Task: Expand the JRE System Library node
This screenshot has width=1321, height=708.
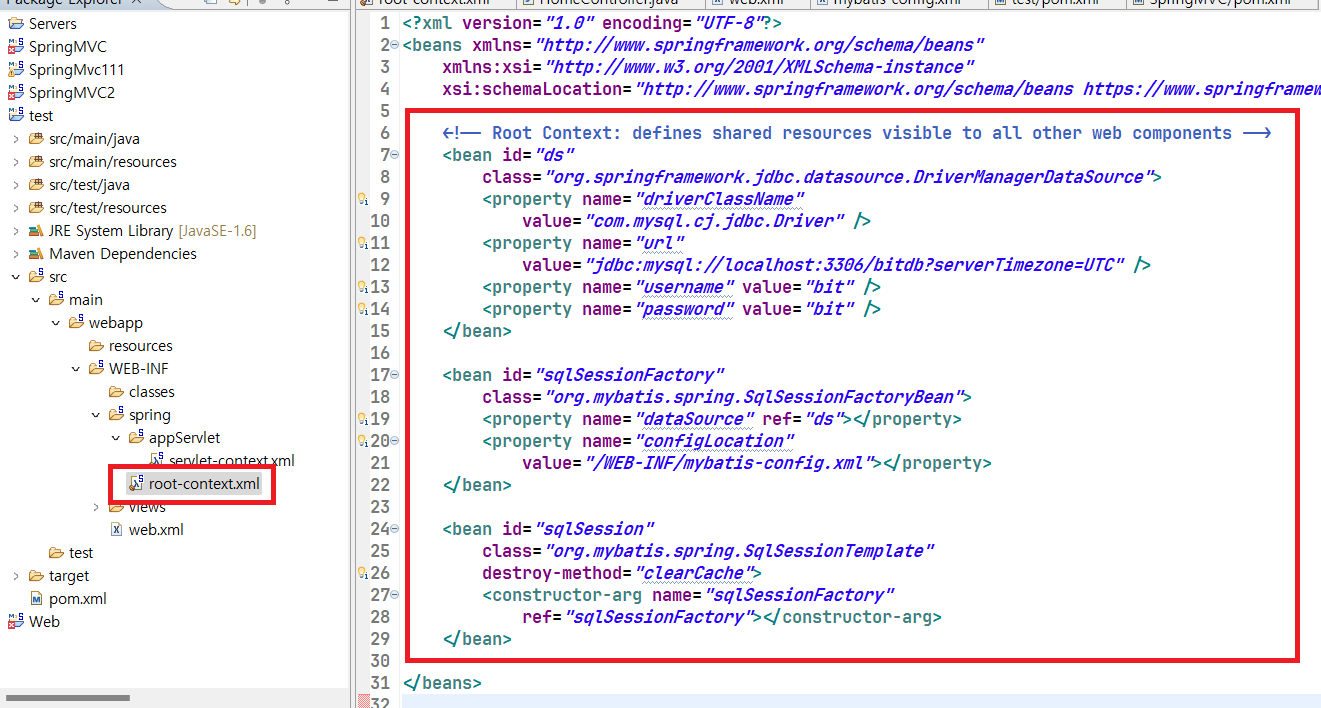Action: point(15,230)
